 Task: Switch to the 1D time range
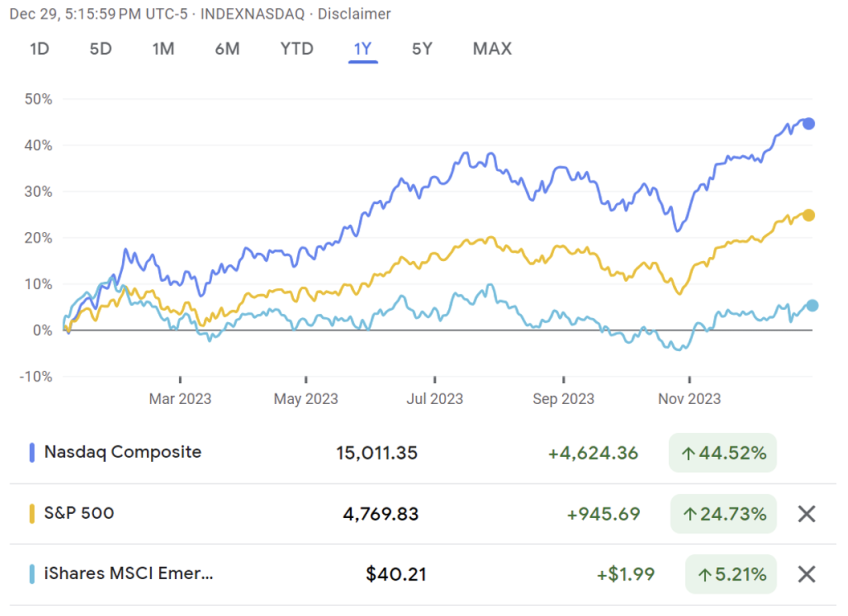click(37, 48)
